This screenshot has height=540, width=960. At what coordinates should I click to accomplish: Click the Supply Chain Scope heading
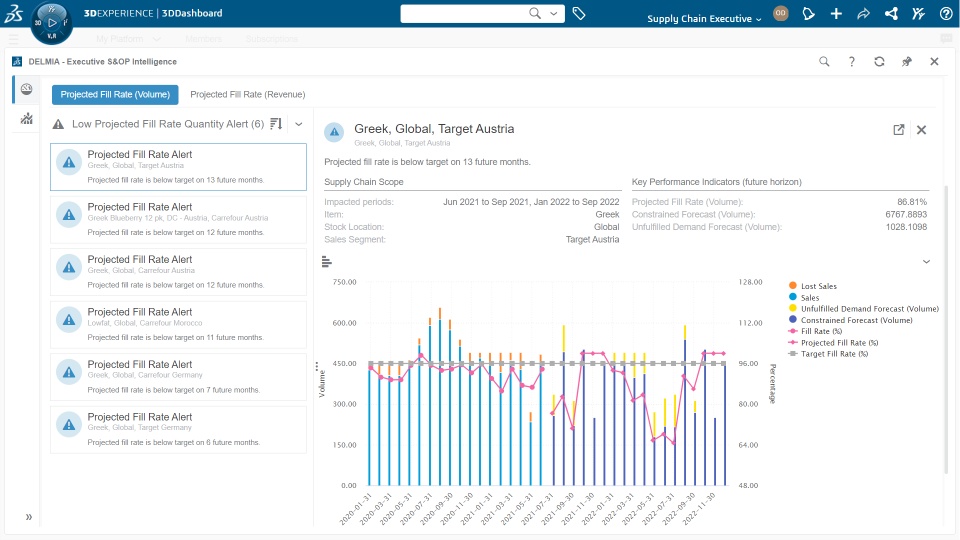point(364,182)
